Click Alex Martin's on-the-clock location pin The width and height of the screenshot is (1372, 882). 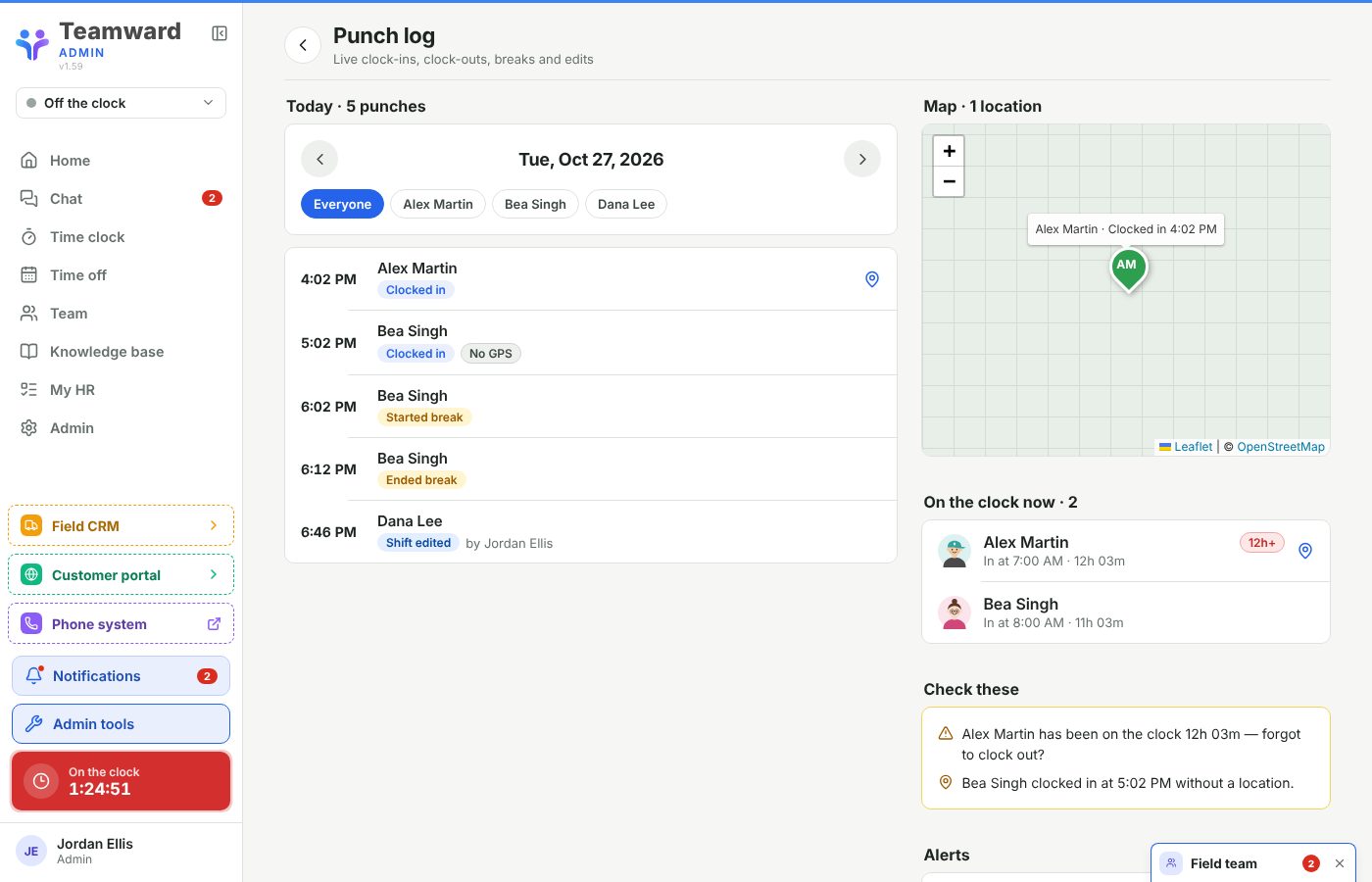coord(1305,551)
